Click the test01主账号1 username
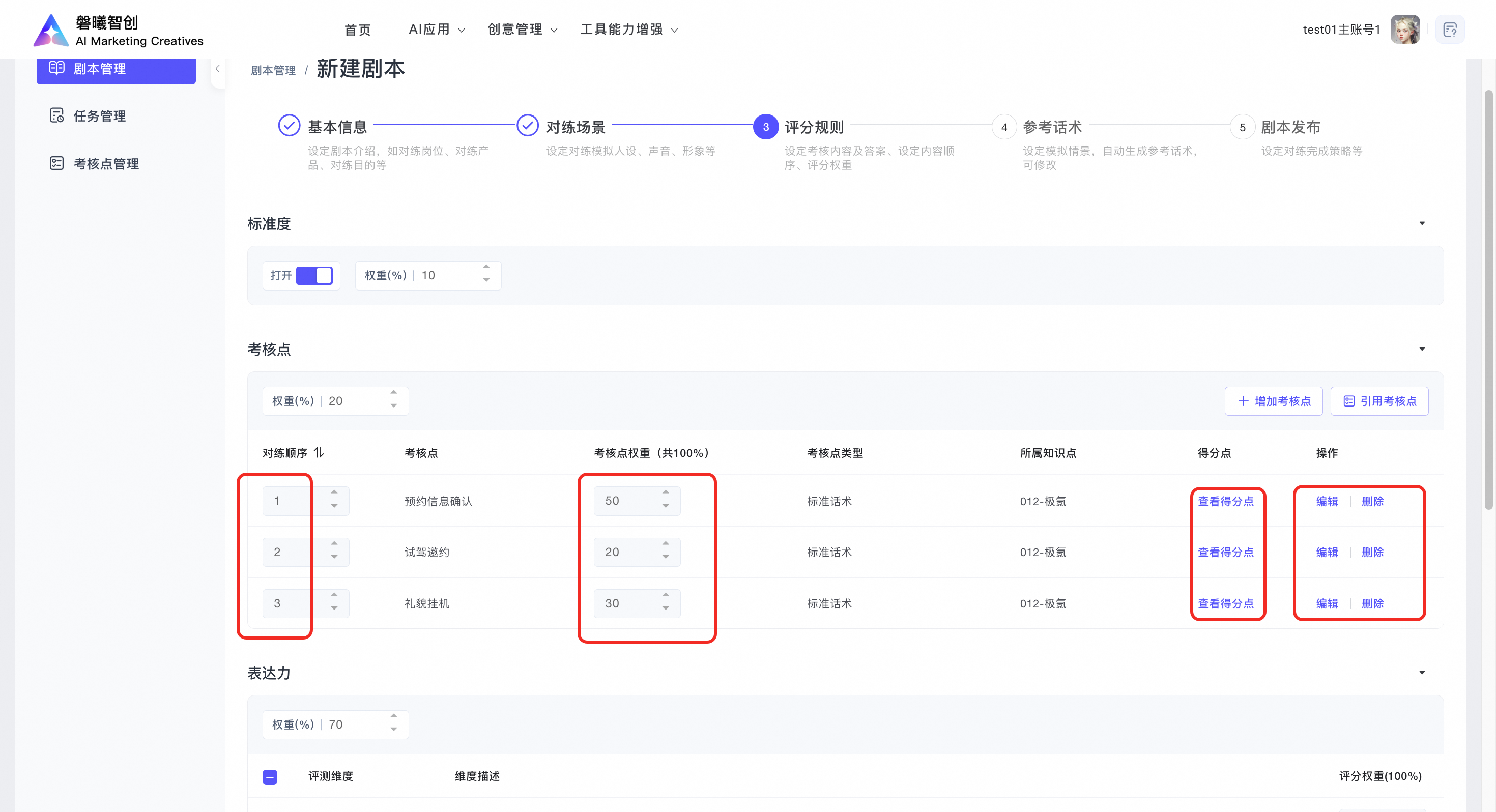Screen dimensions: 1496x812 (x=1341, y=30)
